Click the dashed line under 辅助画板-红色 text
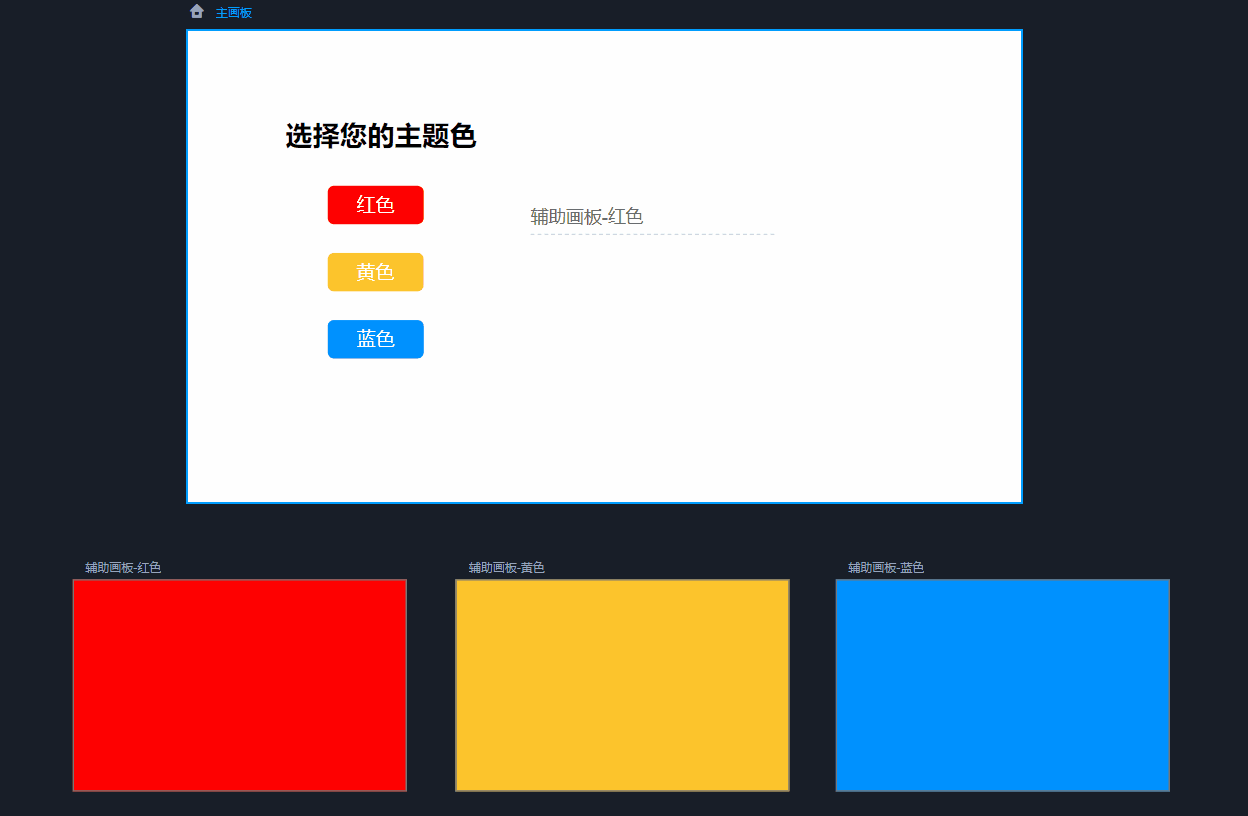1248x816 pixels. click(652, 234)
